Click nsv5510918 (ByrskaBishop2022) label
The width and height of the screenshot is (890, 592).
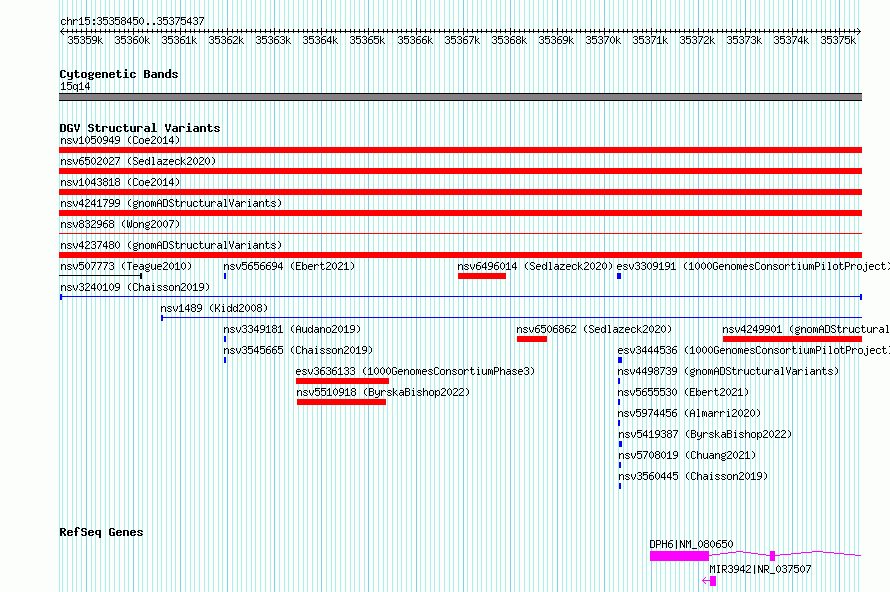383,392
